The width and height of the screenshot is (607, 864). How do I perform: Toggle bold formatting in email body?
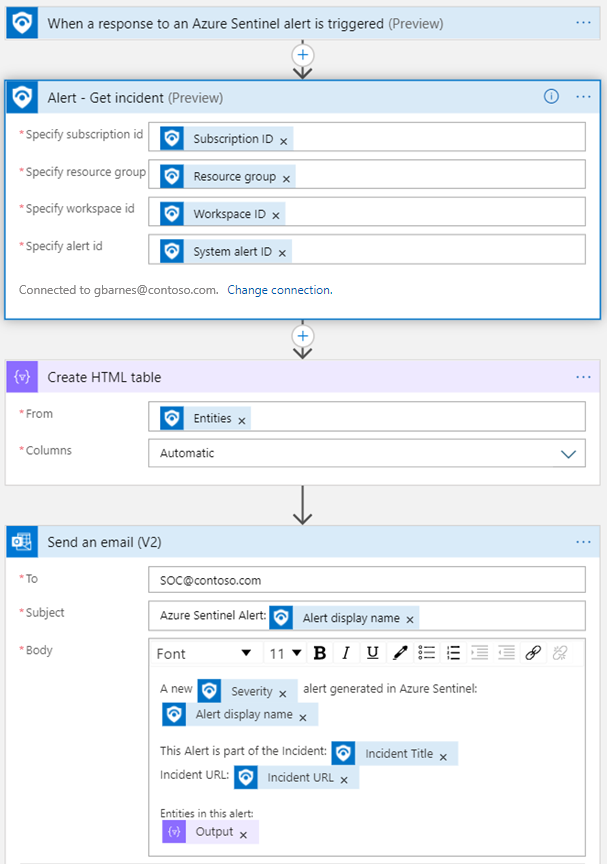coord(319,653)
